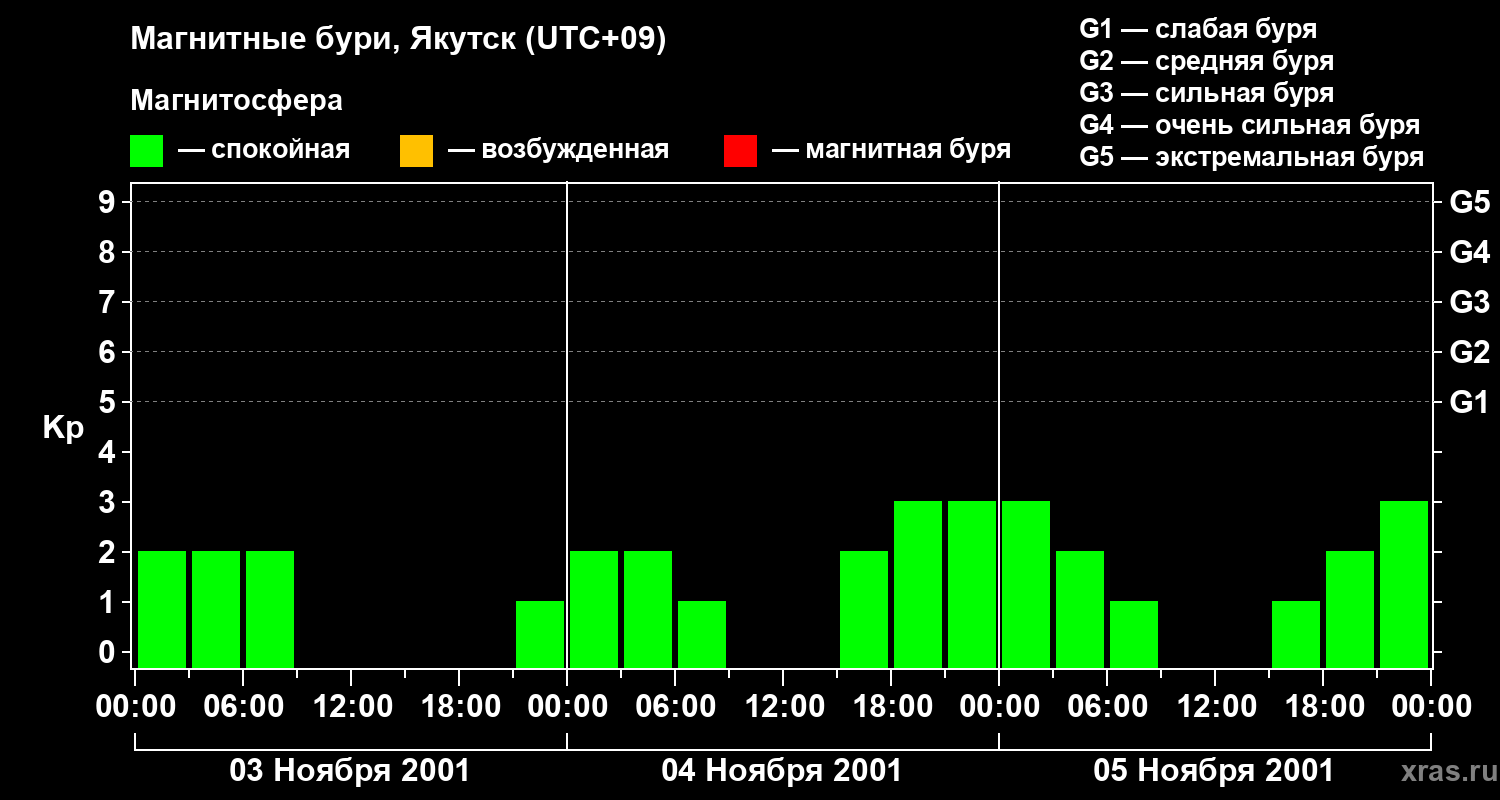Click the green 'спокойная' legend swatch
Image resolution: width=1500 pixels, height=800 pixels.
pos(147,151)
